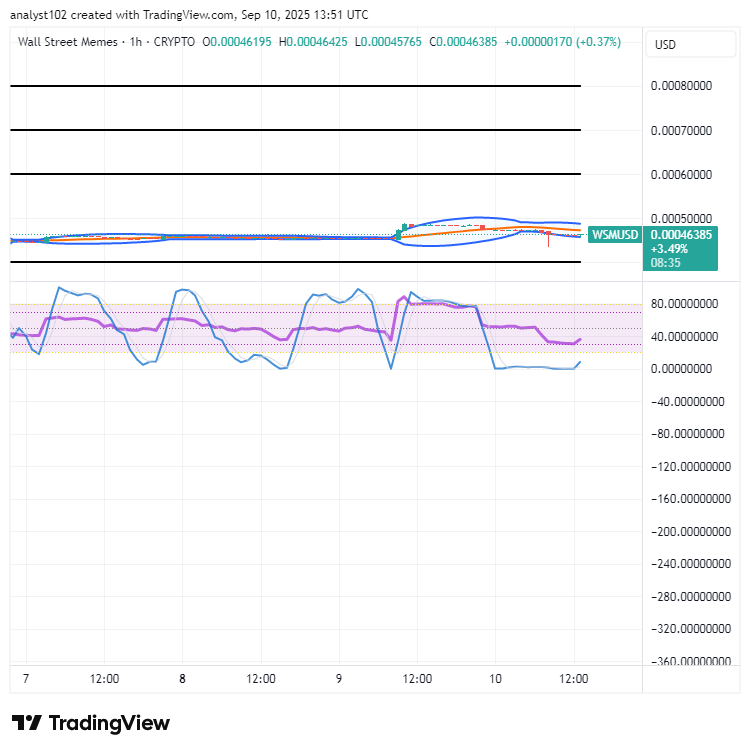Click the 40.00000000 oscillator axis label
This screenshot has height=753, width=750.
click(x=684, y=337)
